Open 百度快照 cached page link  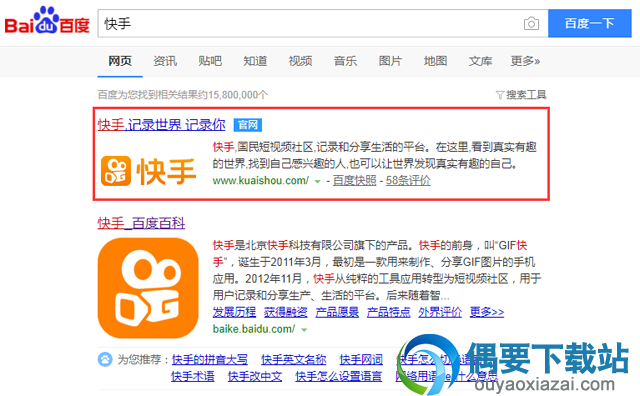tap(354, 180)
